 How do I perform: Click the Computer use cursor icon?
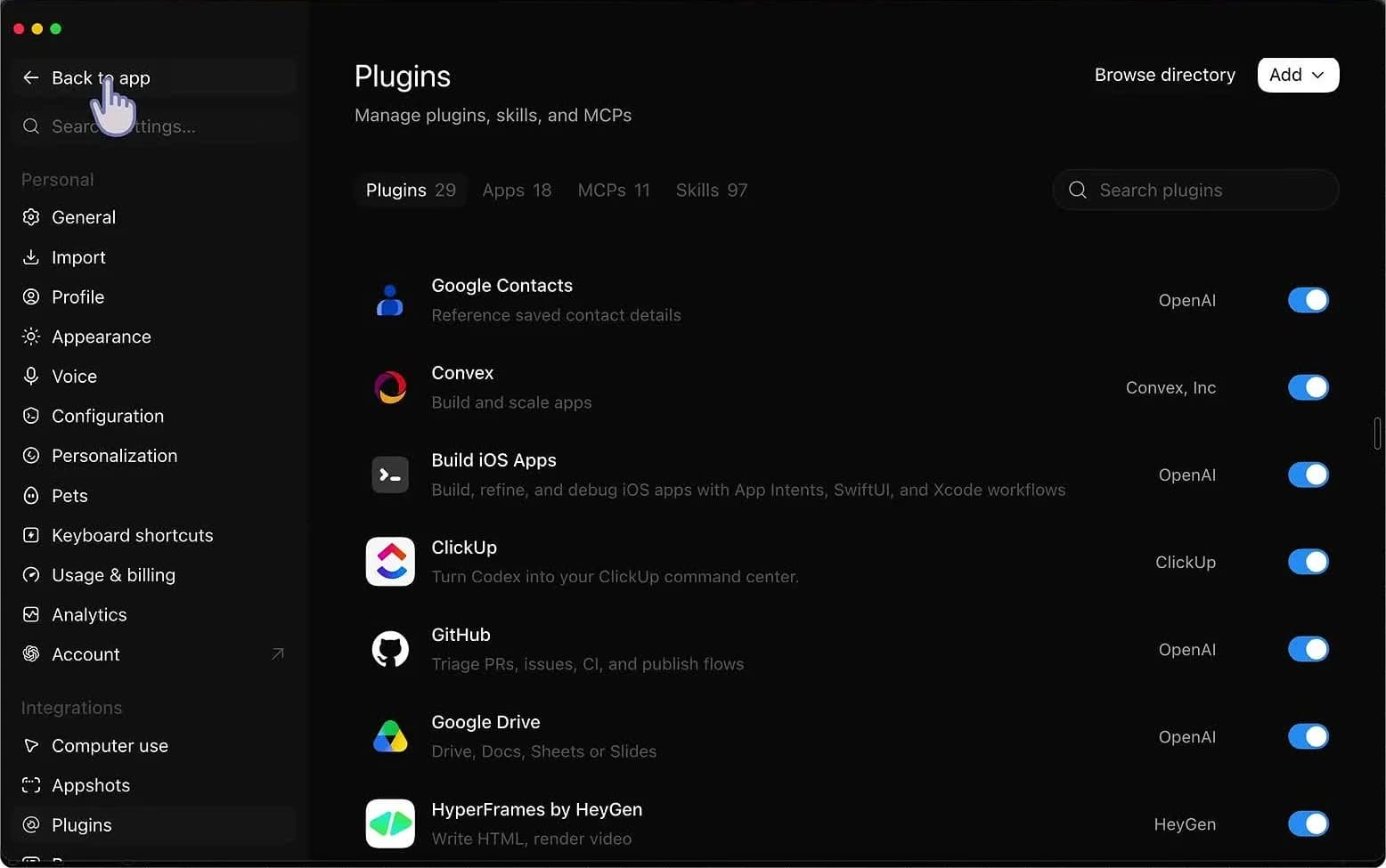(31, 745)
